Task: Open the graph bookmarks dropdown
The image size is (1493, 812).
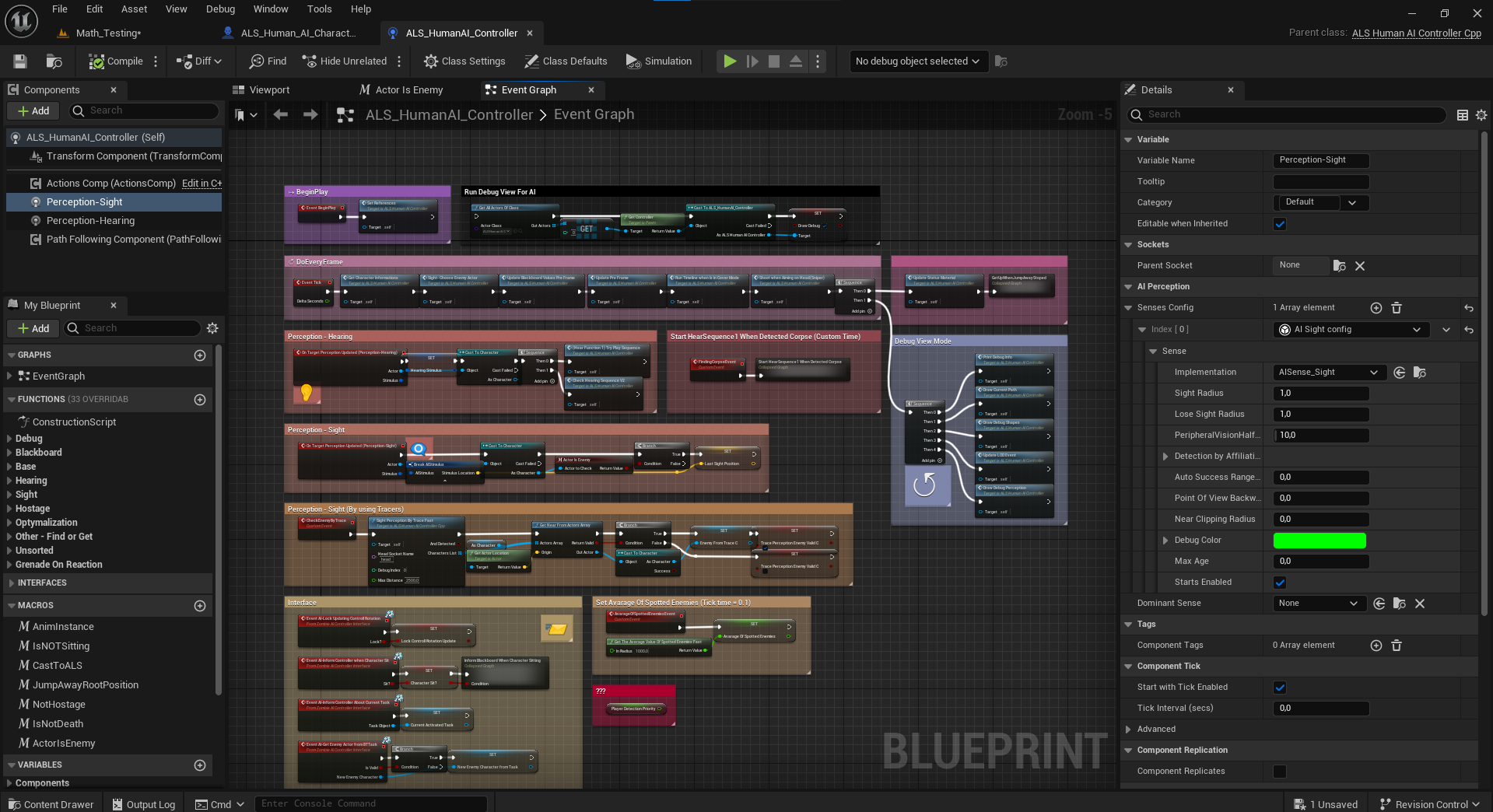Action: (246, 115)
